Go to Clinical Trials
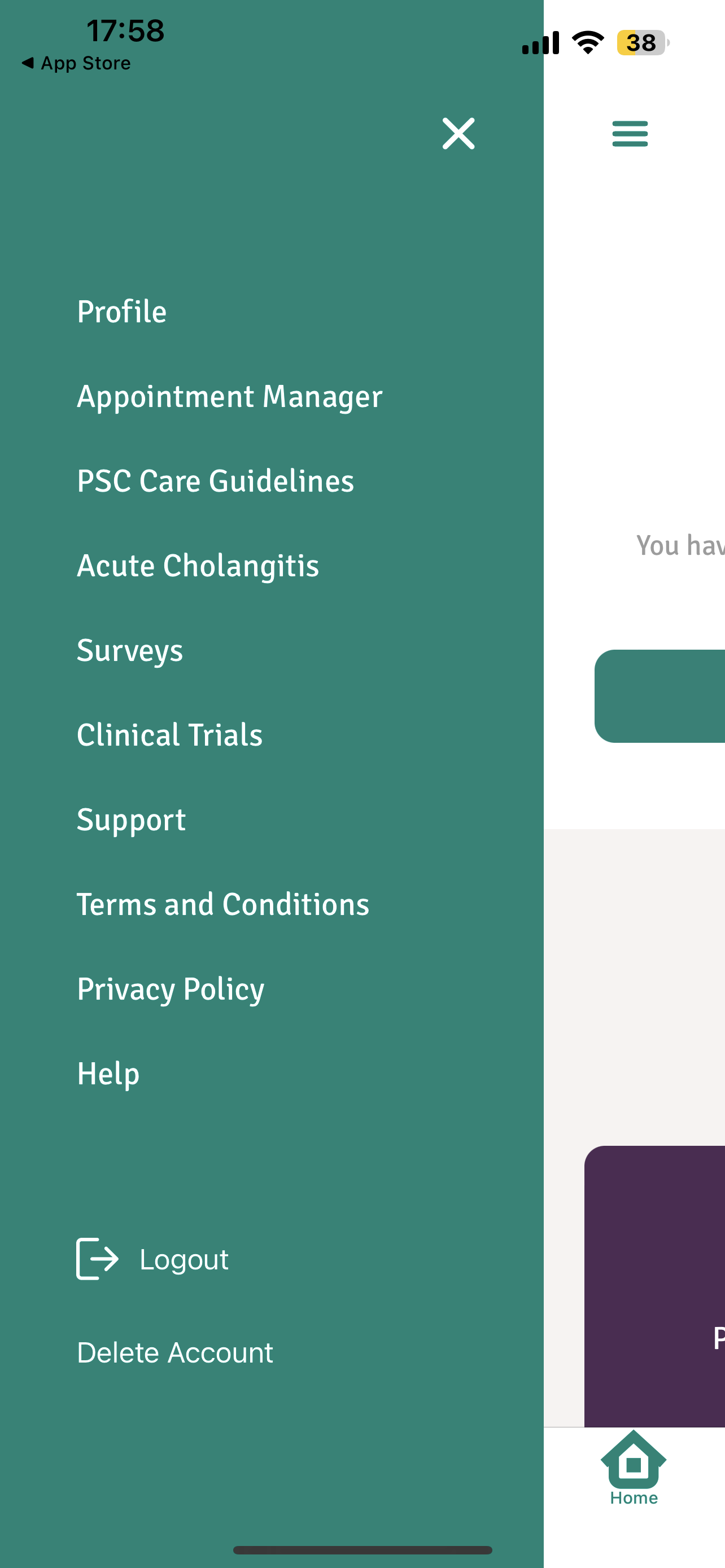The height and width of the screenshot is (1568, 725). pos(170,735)
